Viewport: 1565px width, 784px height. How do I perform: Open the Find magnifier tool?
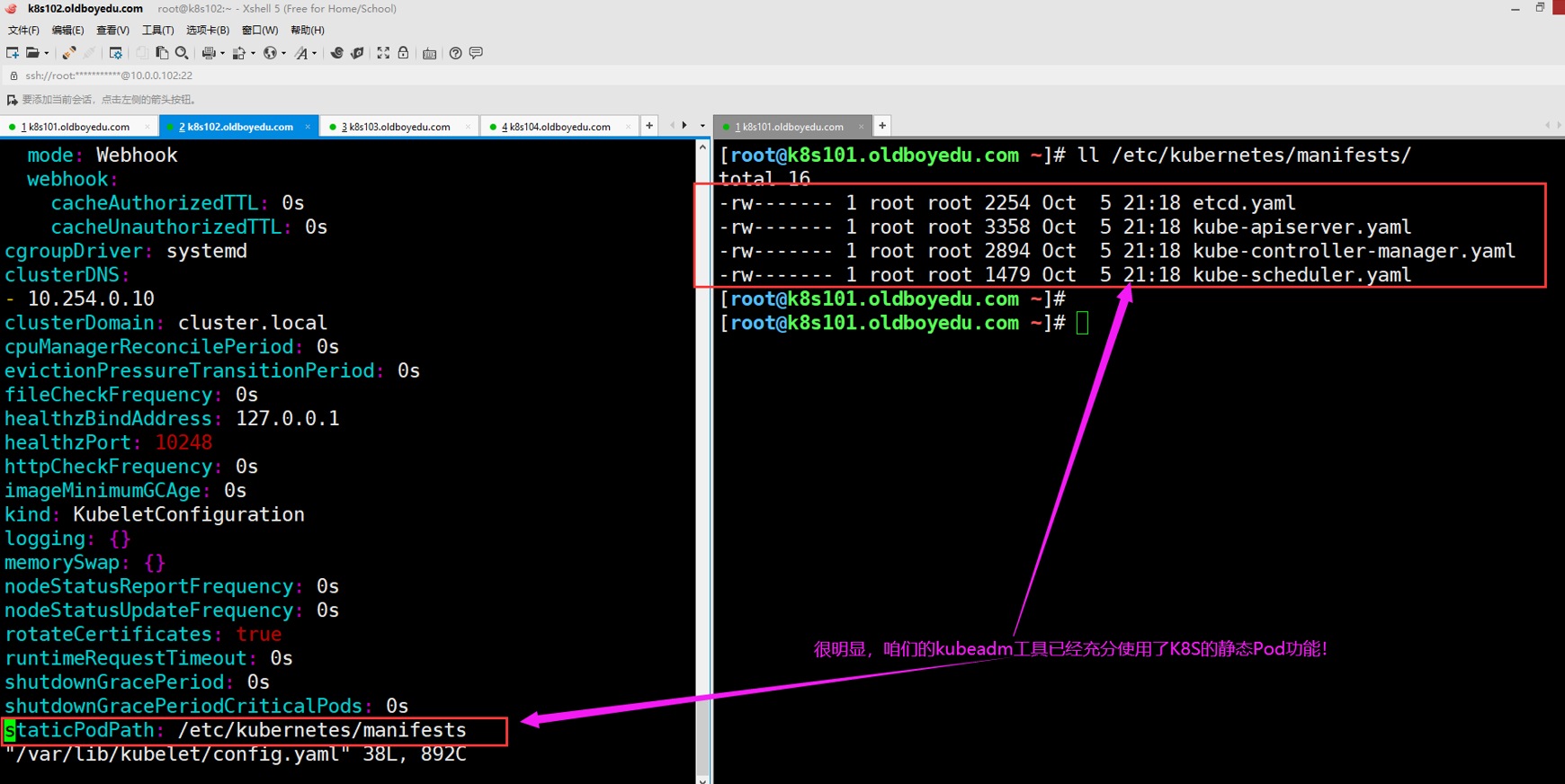point(182,53)
